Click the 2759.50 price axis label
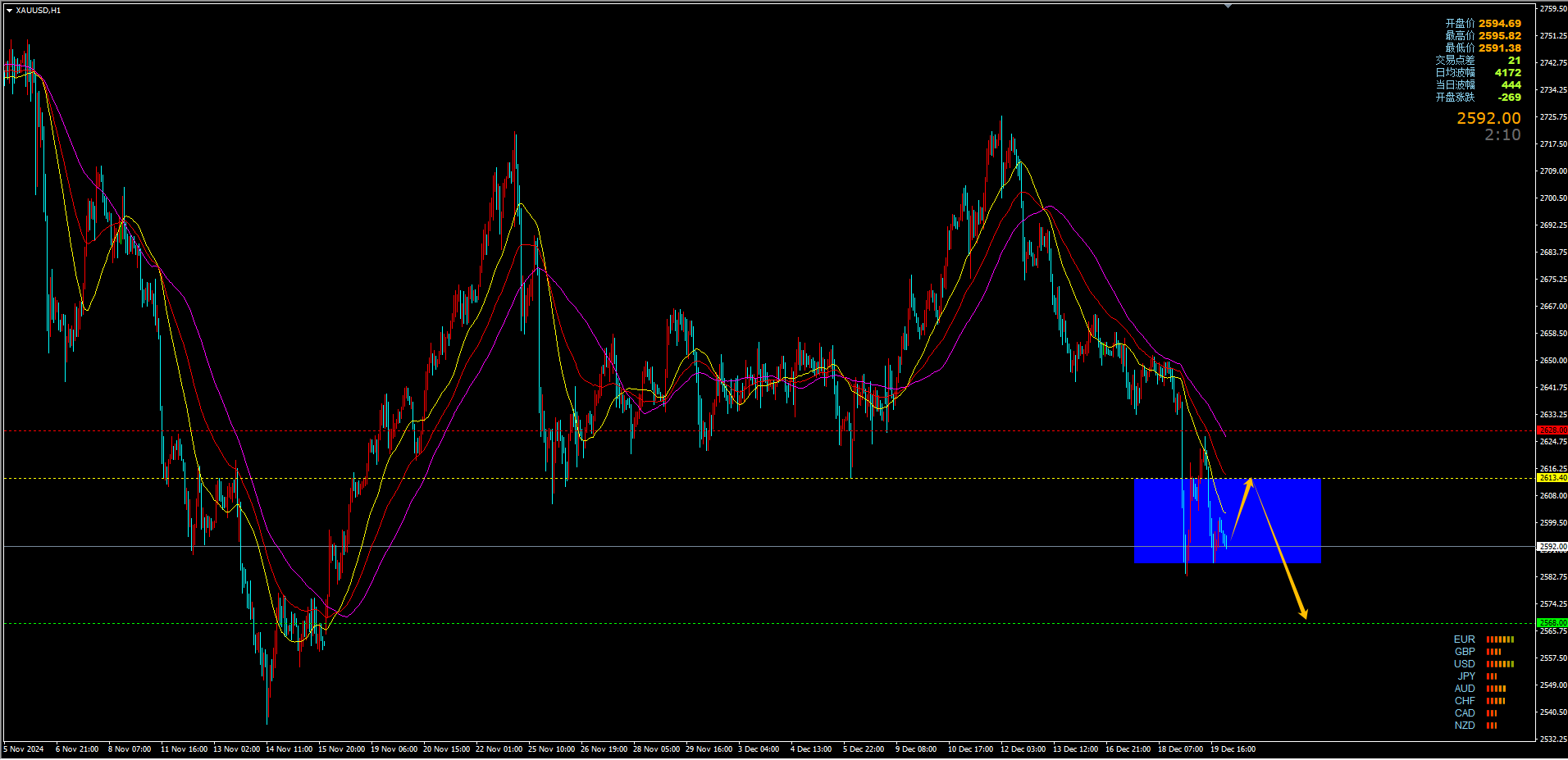Image resolution: width=1568 pixels, height=760 pixels. click(x=1553, y=9)
